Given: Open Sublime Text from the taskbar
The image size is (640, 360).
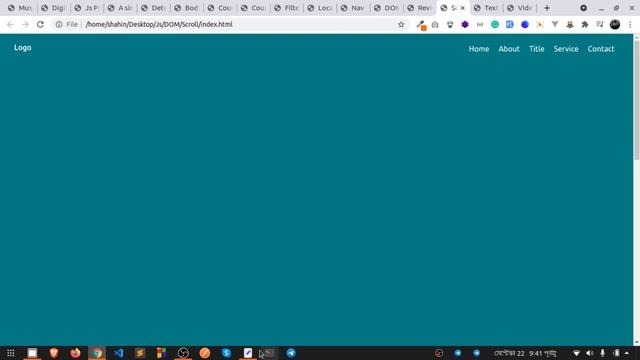Looking at the screenshot, I should point(140,353).
